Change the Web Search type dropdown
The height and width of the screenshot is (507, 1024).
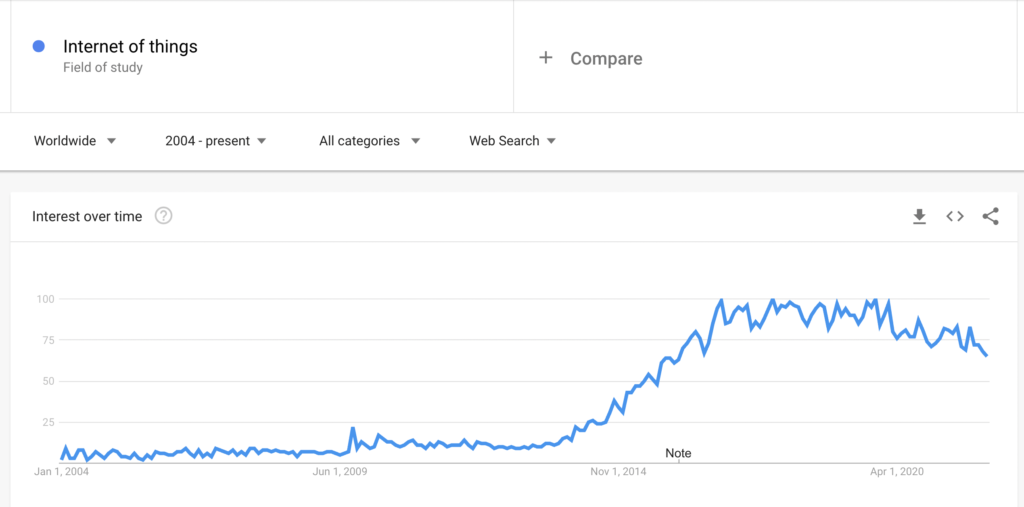pyautogui.click(x=512, y=141)
